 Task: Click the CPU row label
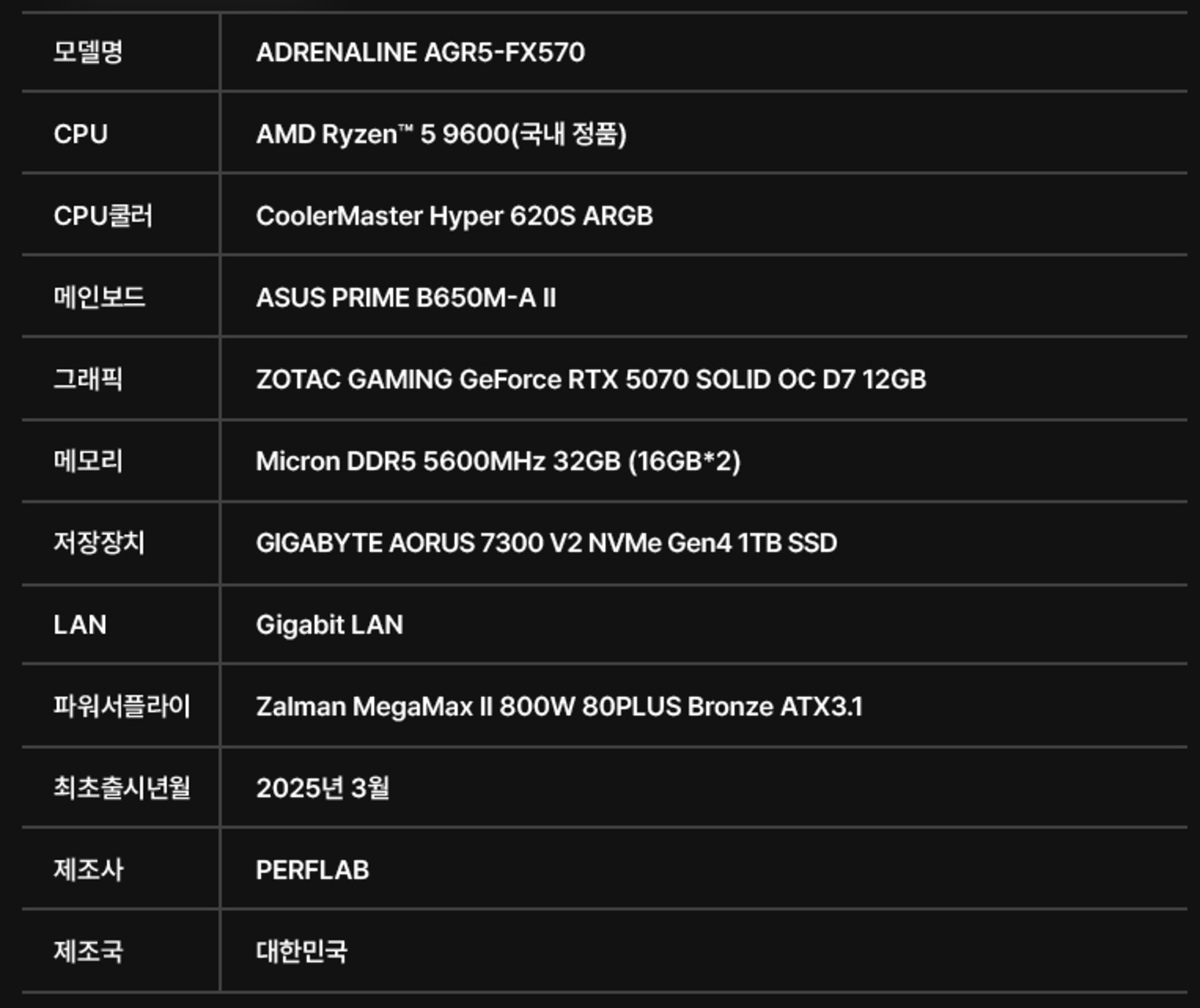tap(81, 134)
